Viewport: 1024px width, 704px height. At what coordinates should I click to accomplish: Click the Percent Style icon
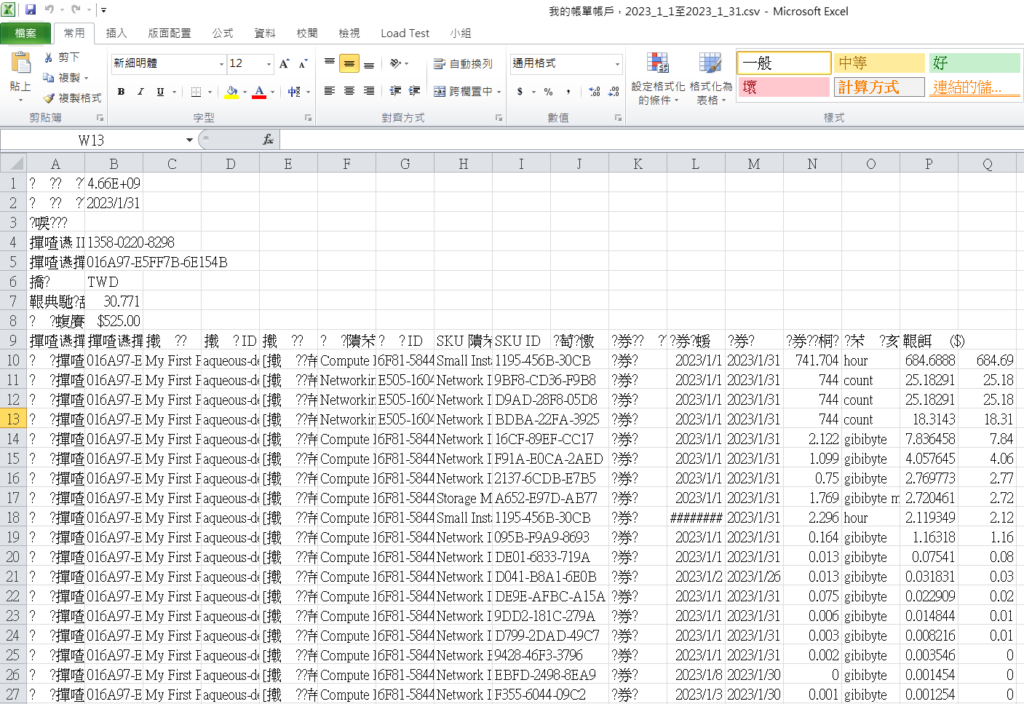pyautogui.click(x=548, y=92)
